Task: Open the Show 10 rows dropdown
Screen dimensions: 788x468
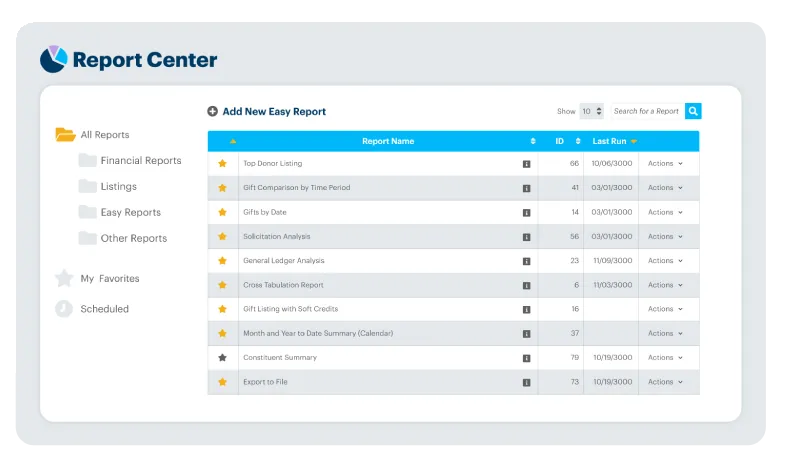Action: (x=592, y=111)
